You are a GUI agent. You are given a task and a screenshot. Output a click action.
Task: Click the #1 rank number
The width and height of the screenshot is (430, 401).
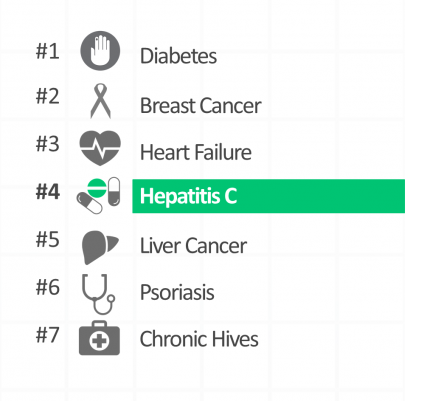tap(48, 52)
